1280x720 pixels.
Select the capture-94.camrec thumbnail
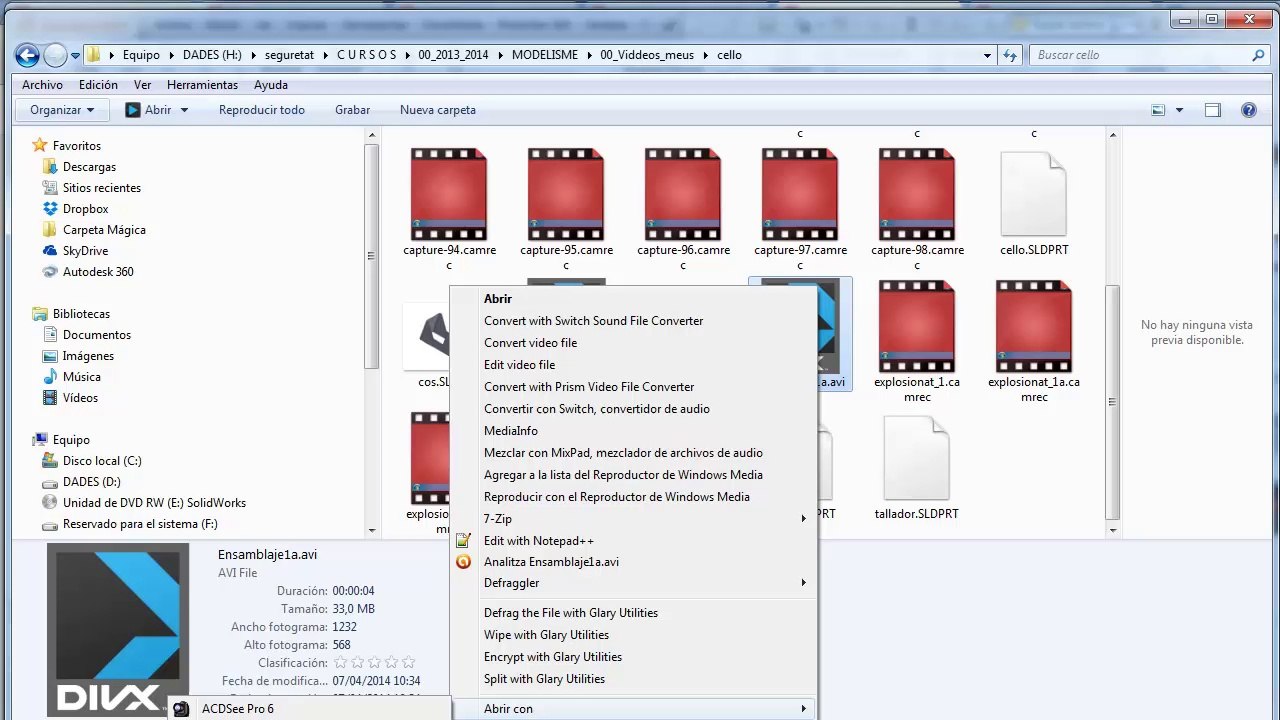(x=449, y=195)
